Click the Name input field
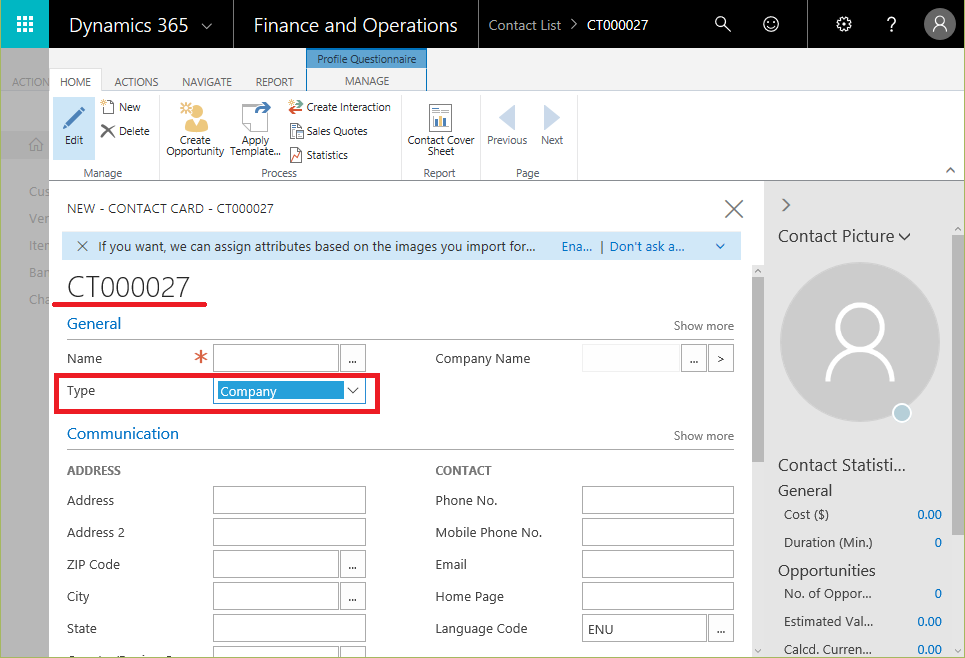Image resolution: width=965 pixels, height=658 pixels. coord(276,358)
